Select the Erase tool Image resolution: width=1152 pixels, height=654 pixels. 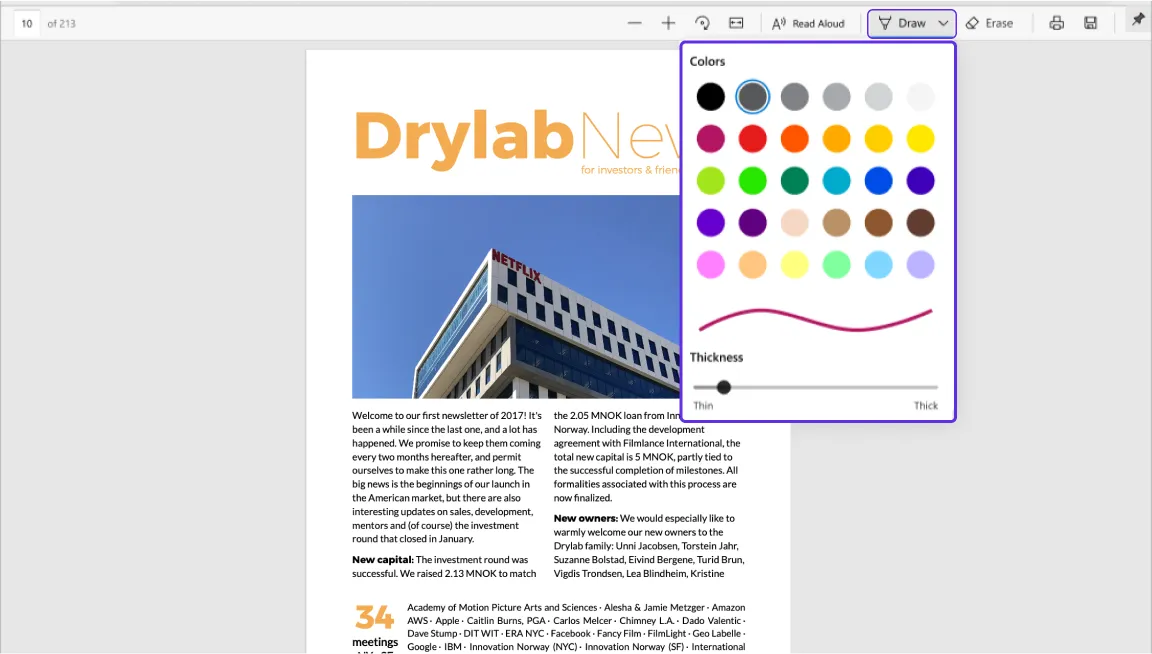click(x=990, y=24)
